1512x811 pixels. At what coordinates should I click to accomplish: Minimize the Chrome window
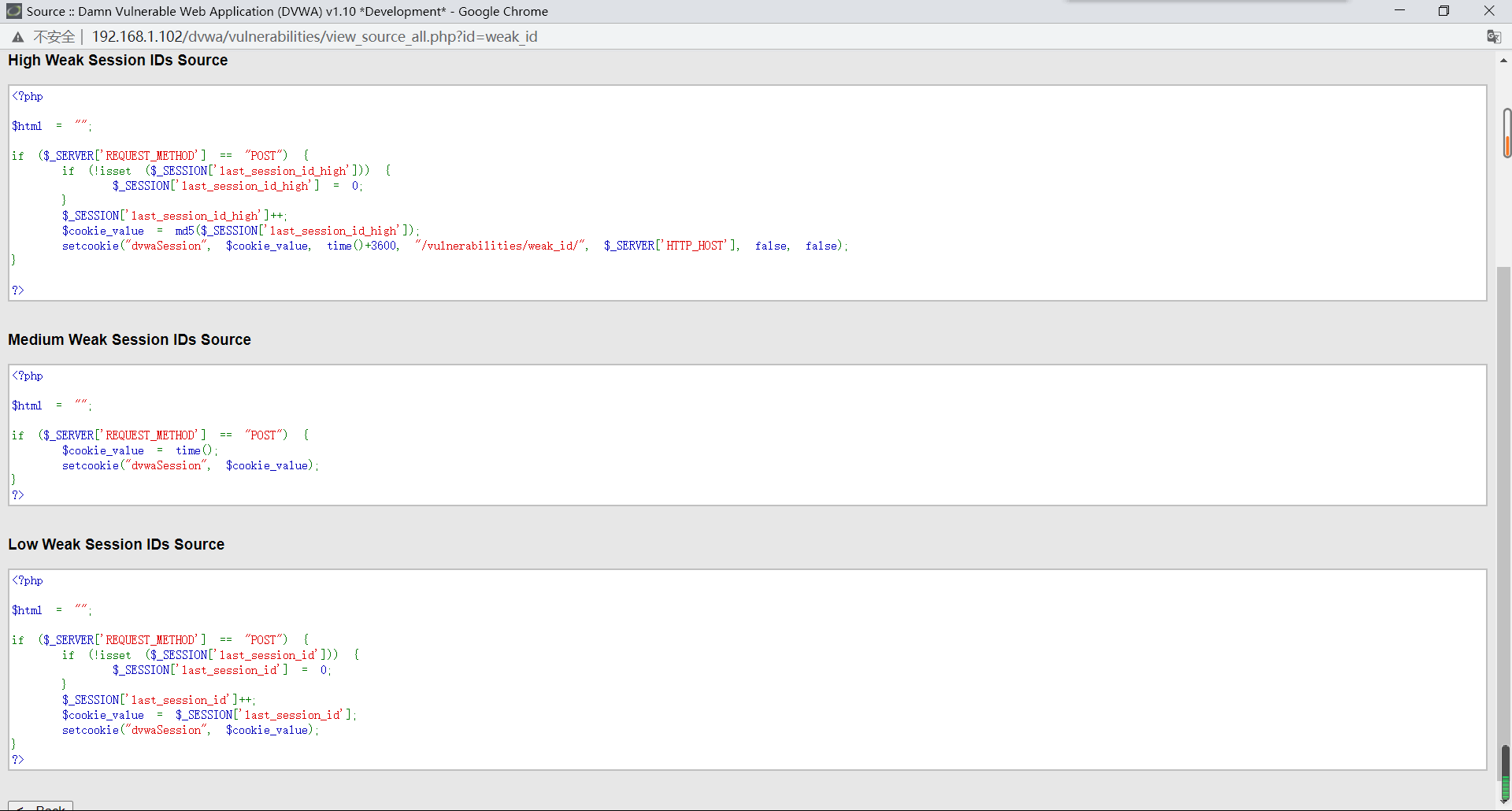(x=1399, y=11)
